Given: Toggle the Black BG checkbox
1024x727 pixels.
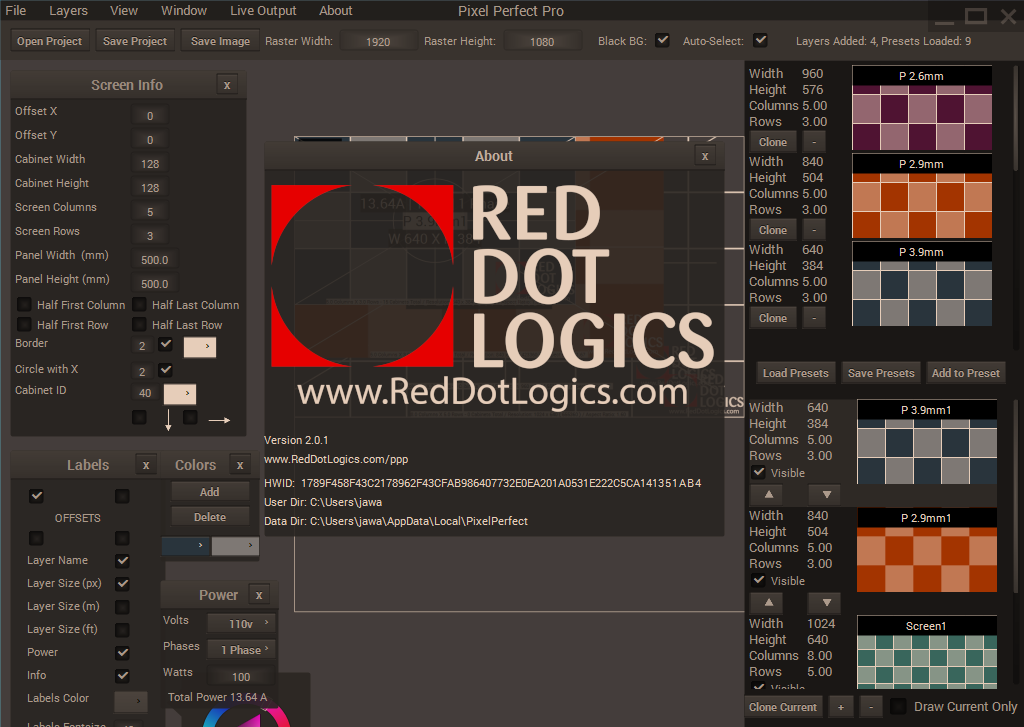Looking at the screenshot, I should pyautogui.click(x=662, y=40).
